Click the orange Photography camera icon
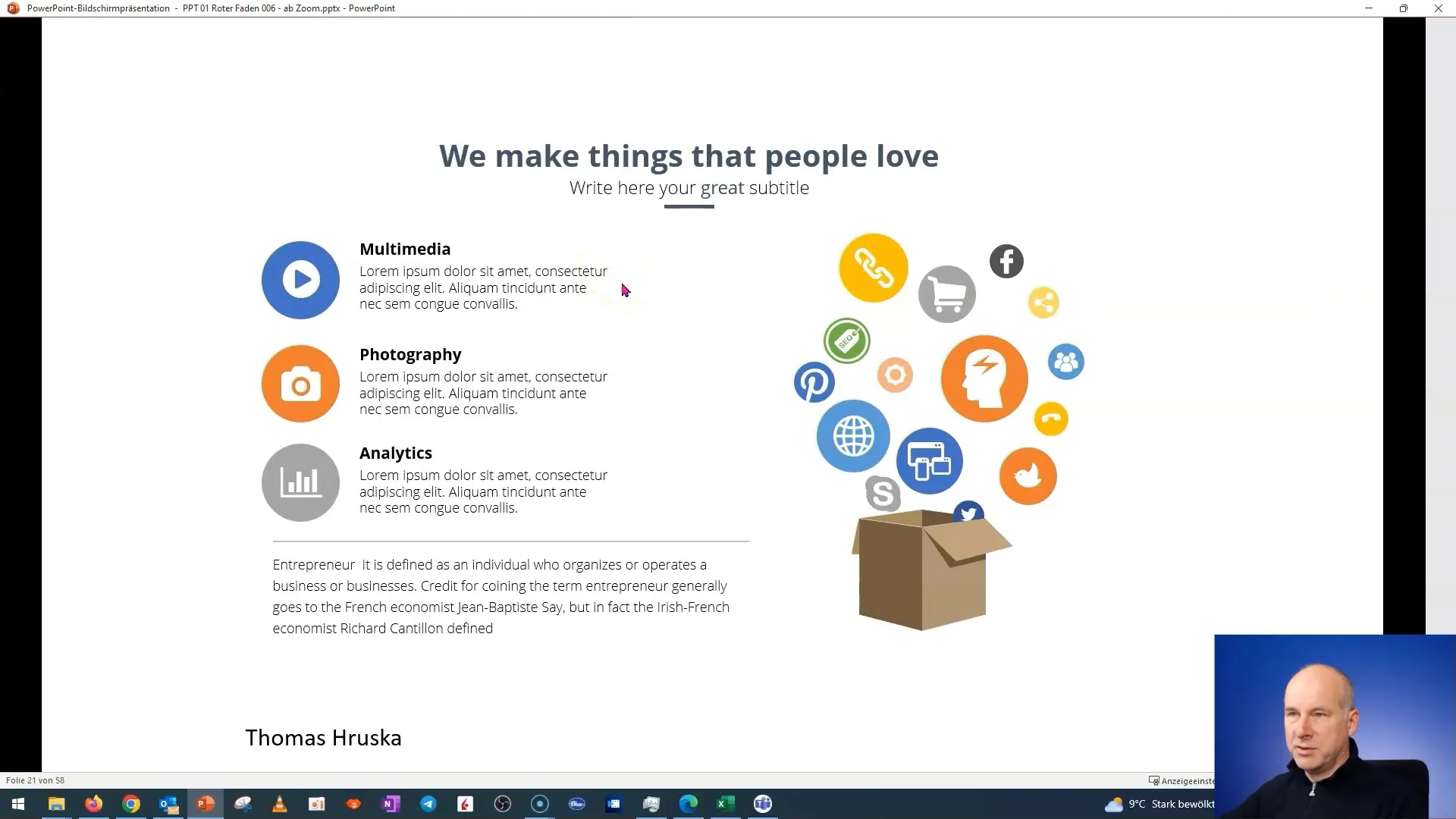1456x819 pixels. click(300, 384)
